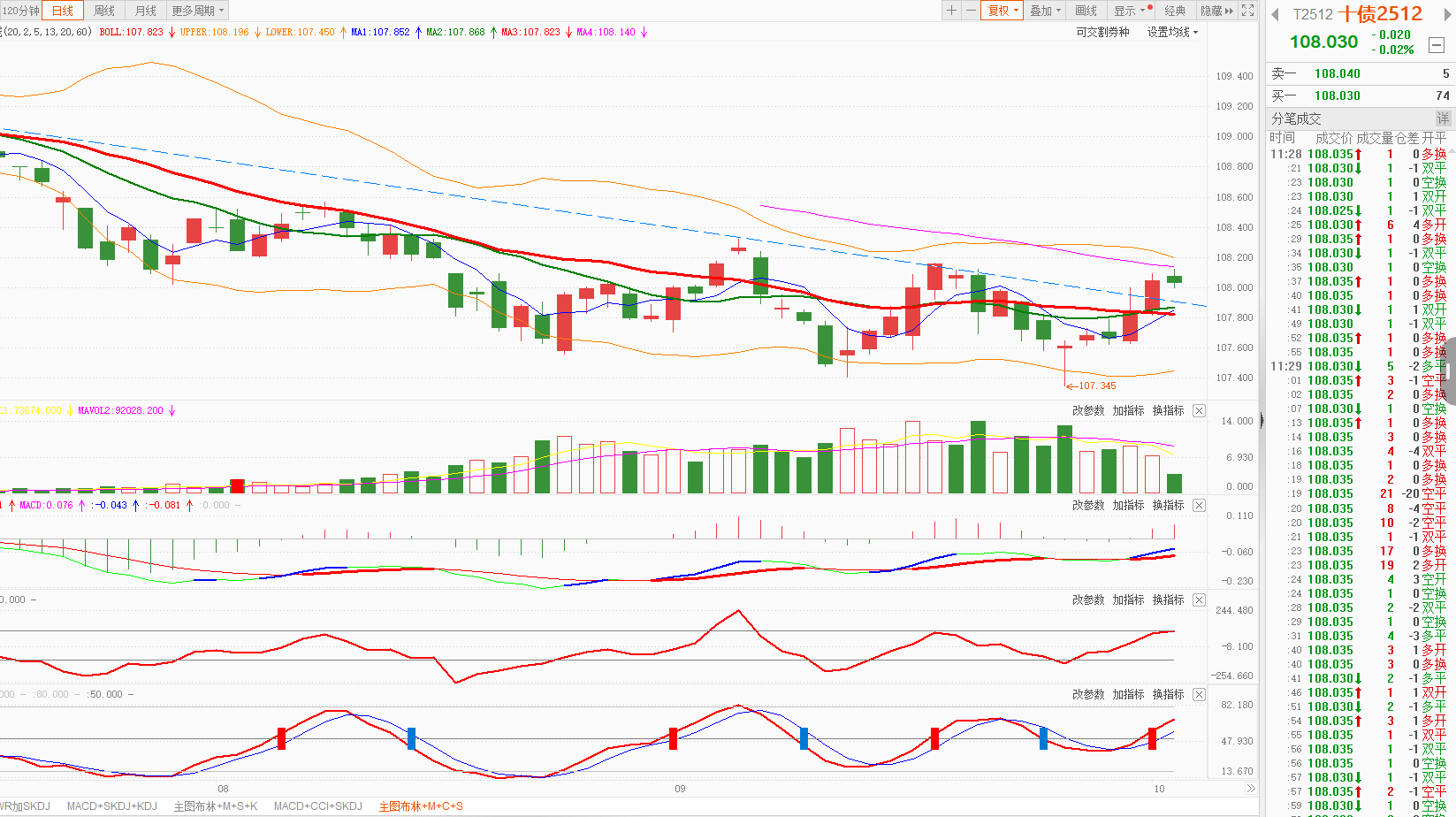Close the volume indicator panel
1456x817 pixels.
click(1199, 410)
